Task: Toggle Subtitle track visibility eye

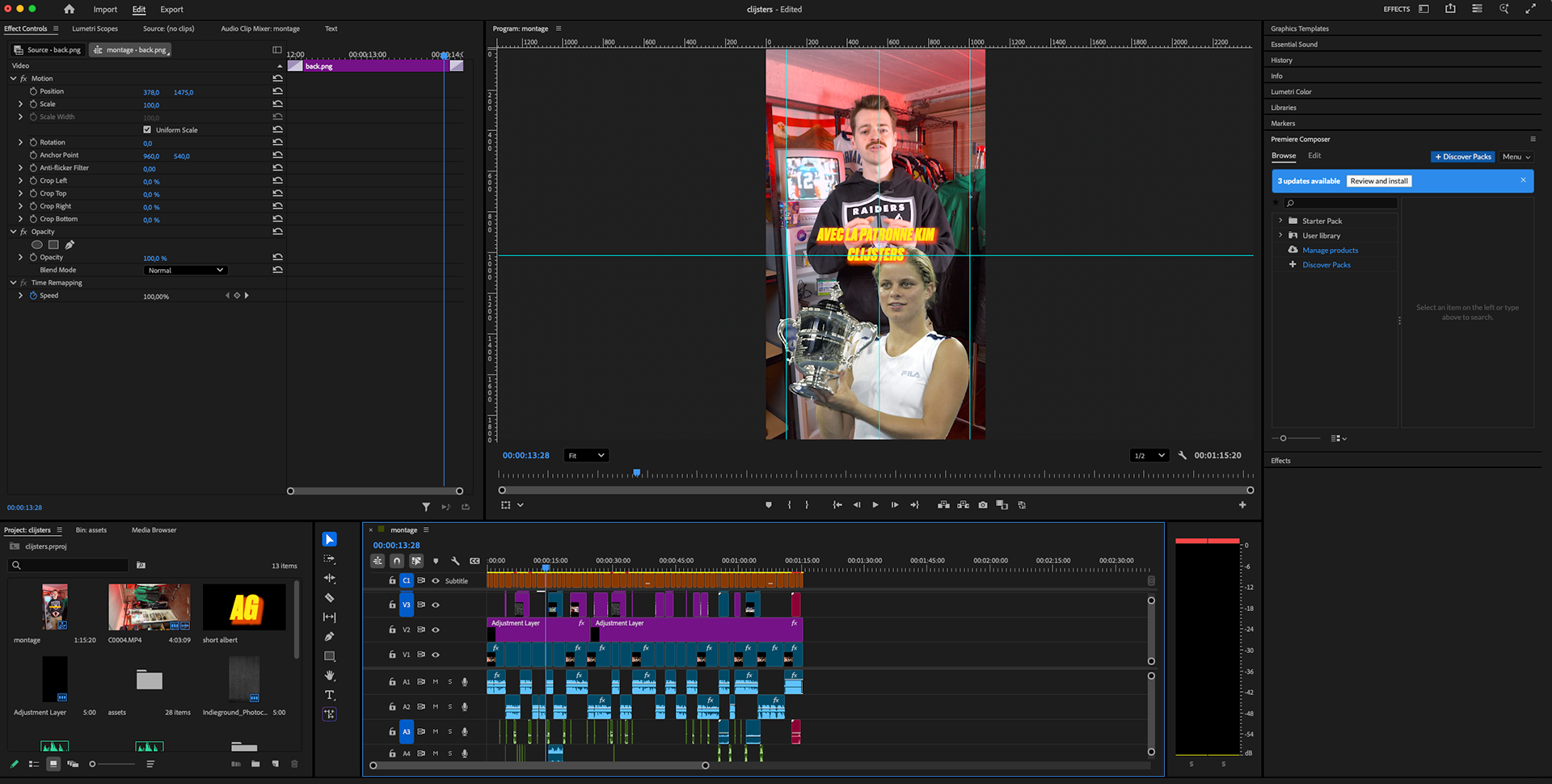Action: pyautogui.click(x=436, y=580)
